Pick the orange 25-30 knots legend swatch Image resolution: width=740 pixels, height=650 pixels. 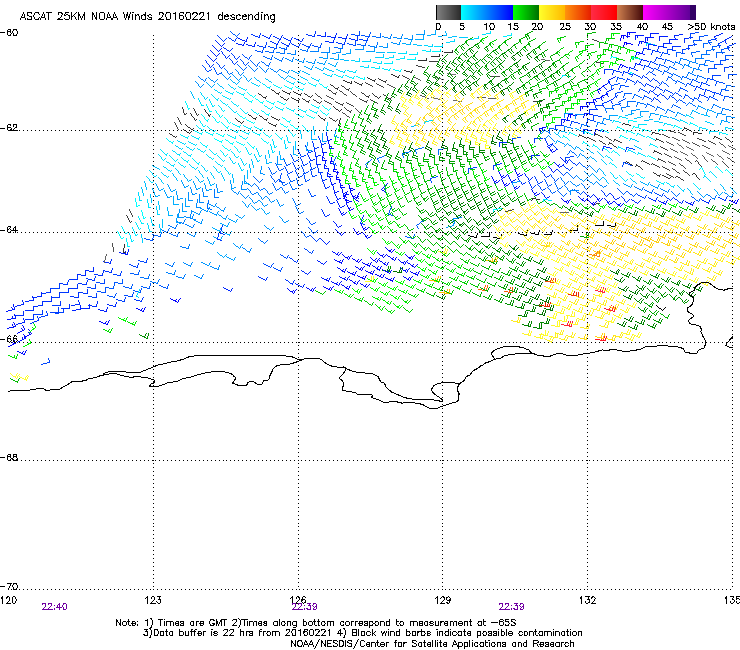[x=578, y=12]
